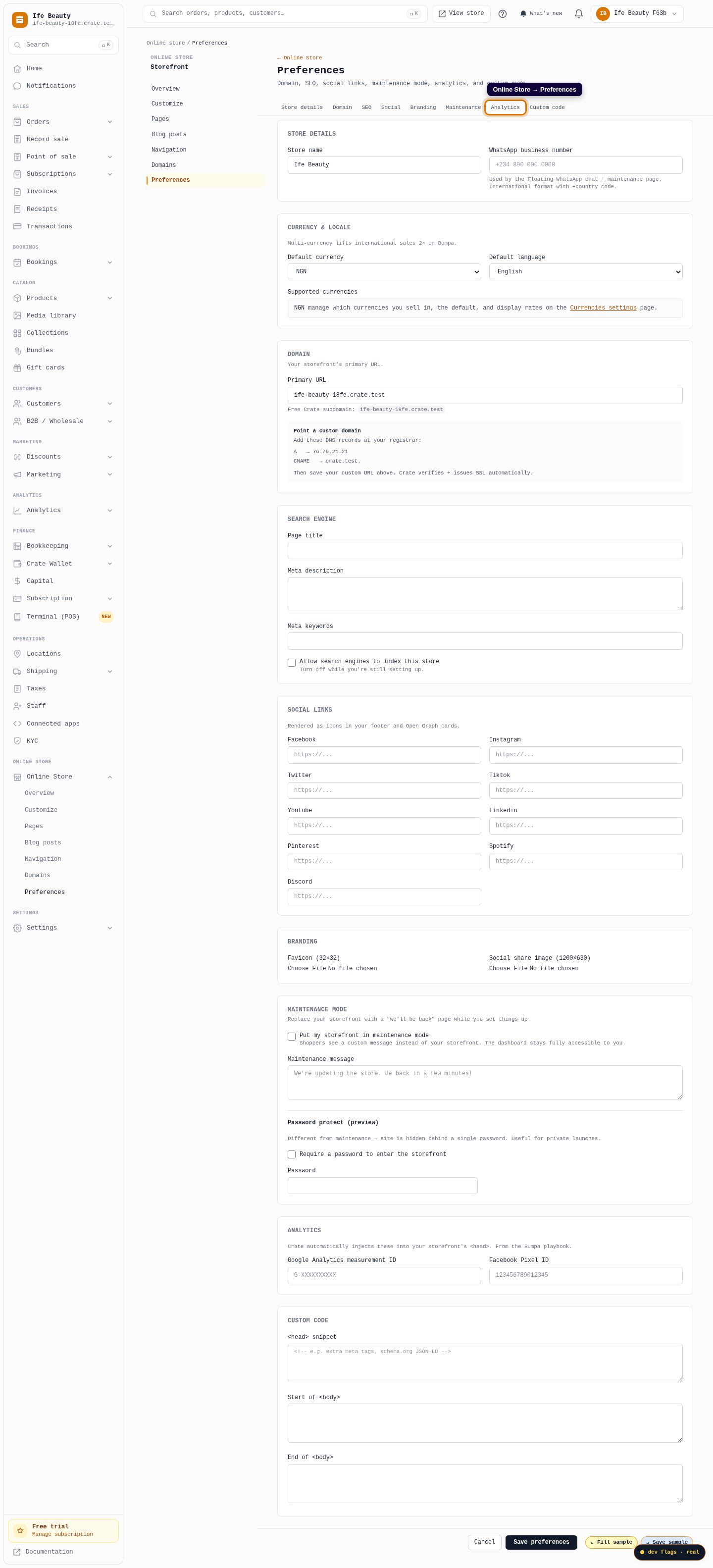Switch to the Store details tab

pyautogui.click(x=302, y=108)
